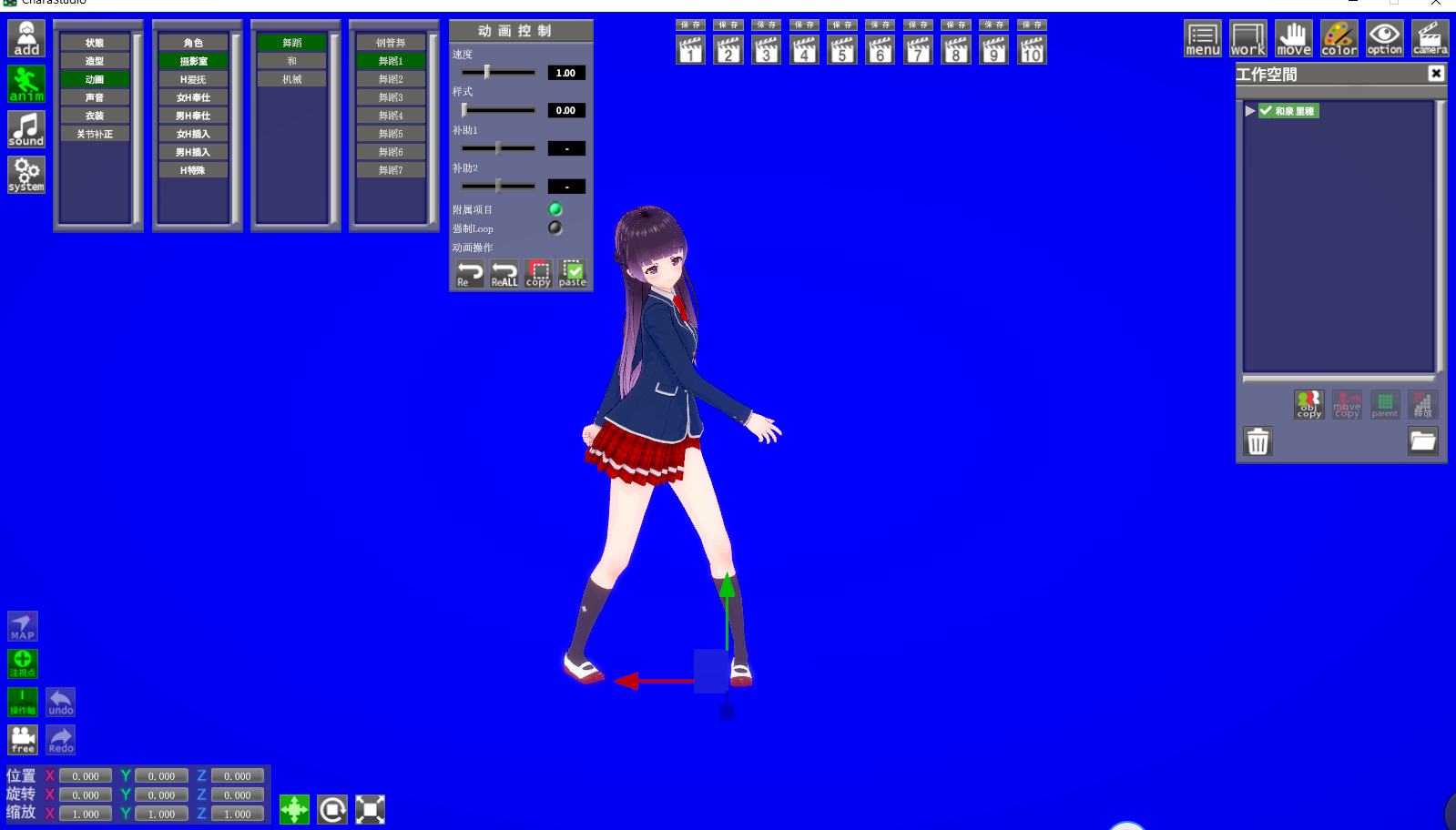Toggle the 附属项目 green indicator
This screenshot has height=830, width=1456.
555,209
